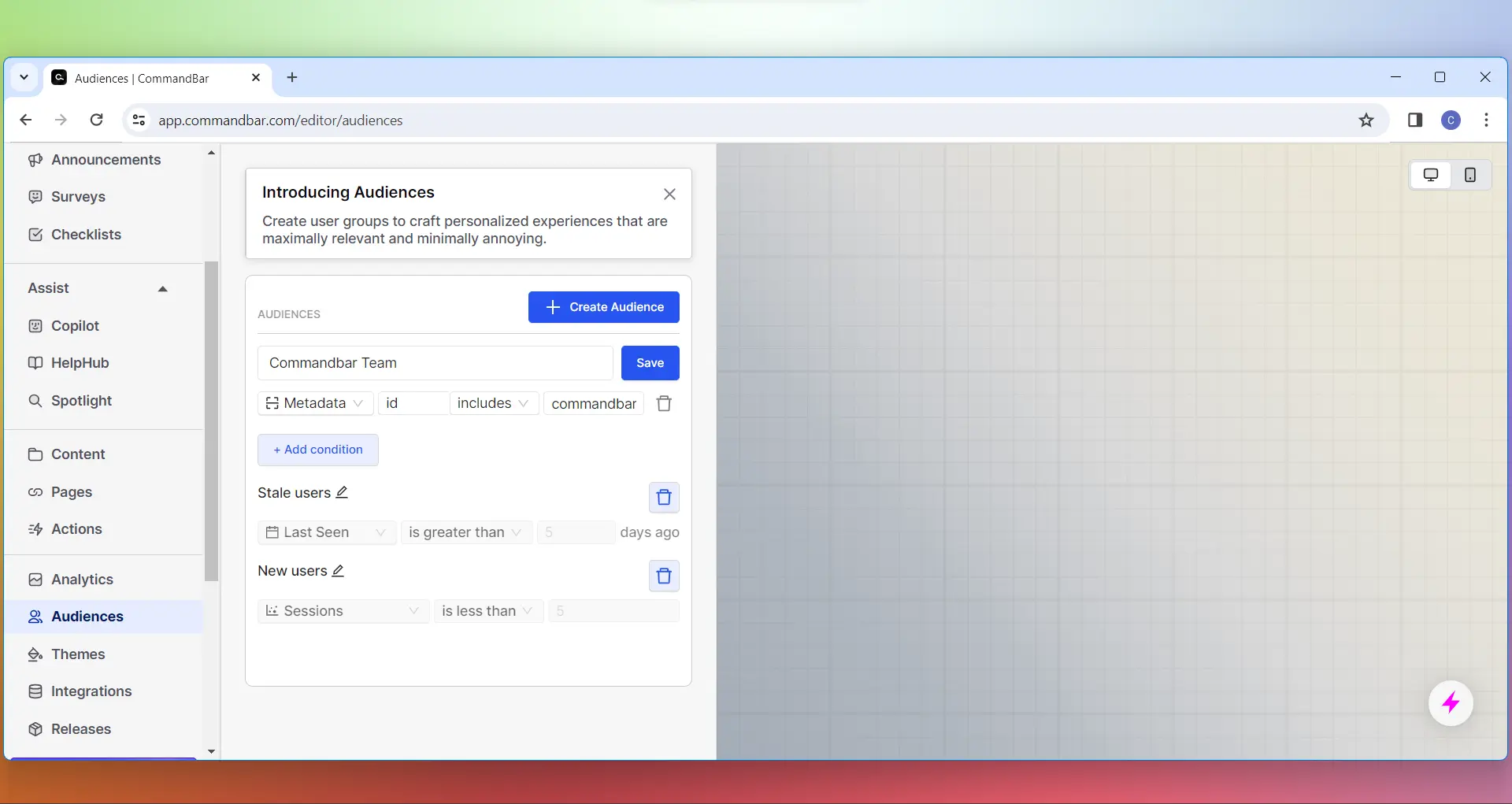Click the Create Audience button
The width and height of the screenshot is (1512, 804).
(x=603, y=307)
